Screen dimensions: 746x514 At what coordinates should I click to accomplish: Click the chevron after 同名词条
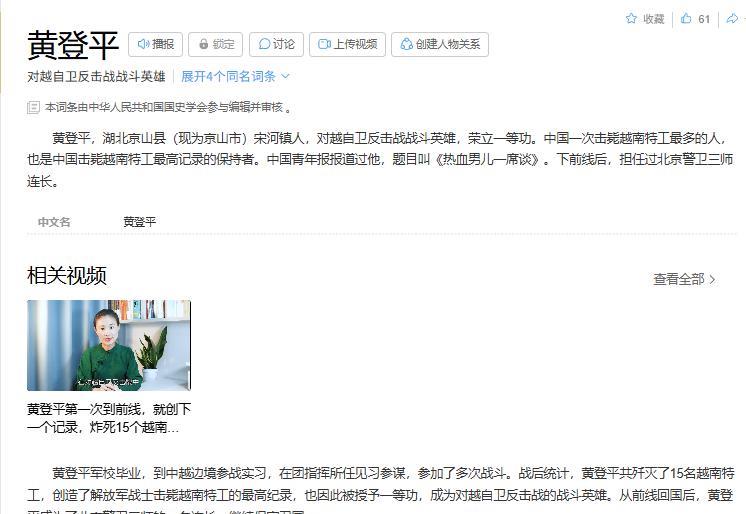[x=285, y=76]
